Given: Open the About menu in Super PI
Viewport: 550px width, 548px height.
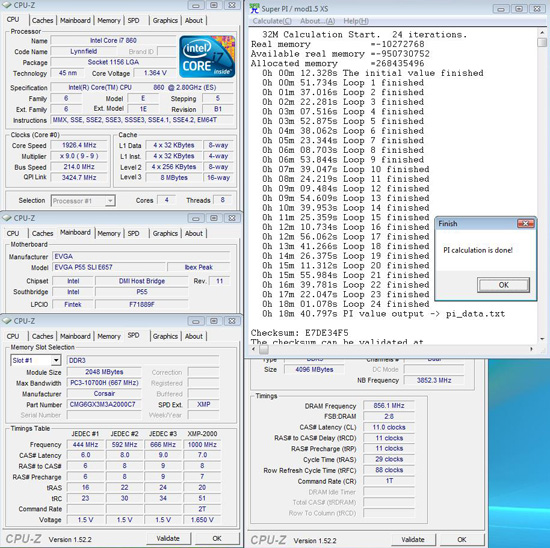Looking at the screenshot, I should click(x=317, y=21).
